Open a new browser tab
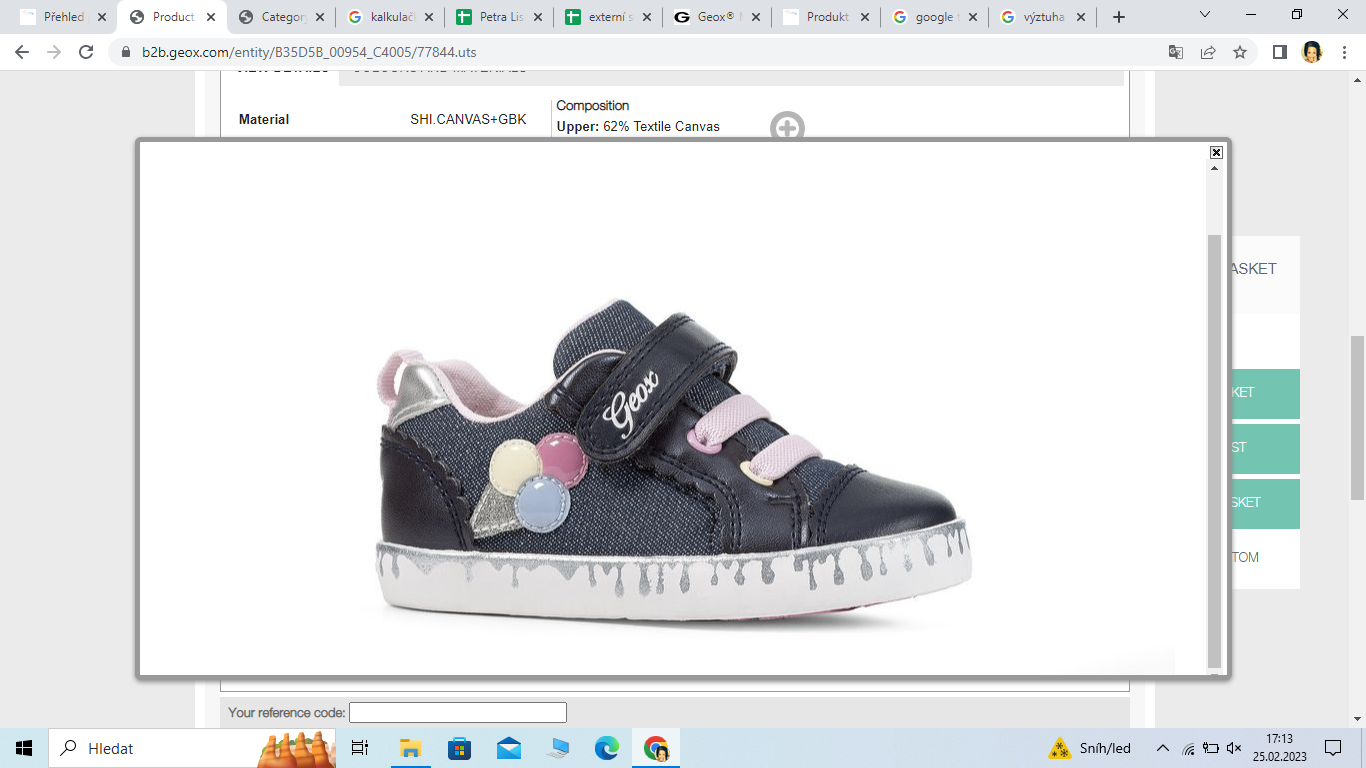 (x=1118, y=17)
